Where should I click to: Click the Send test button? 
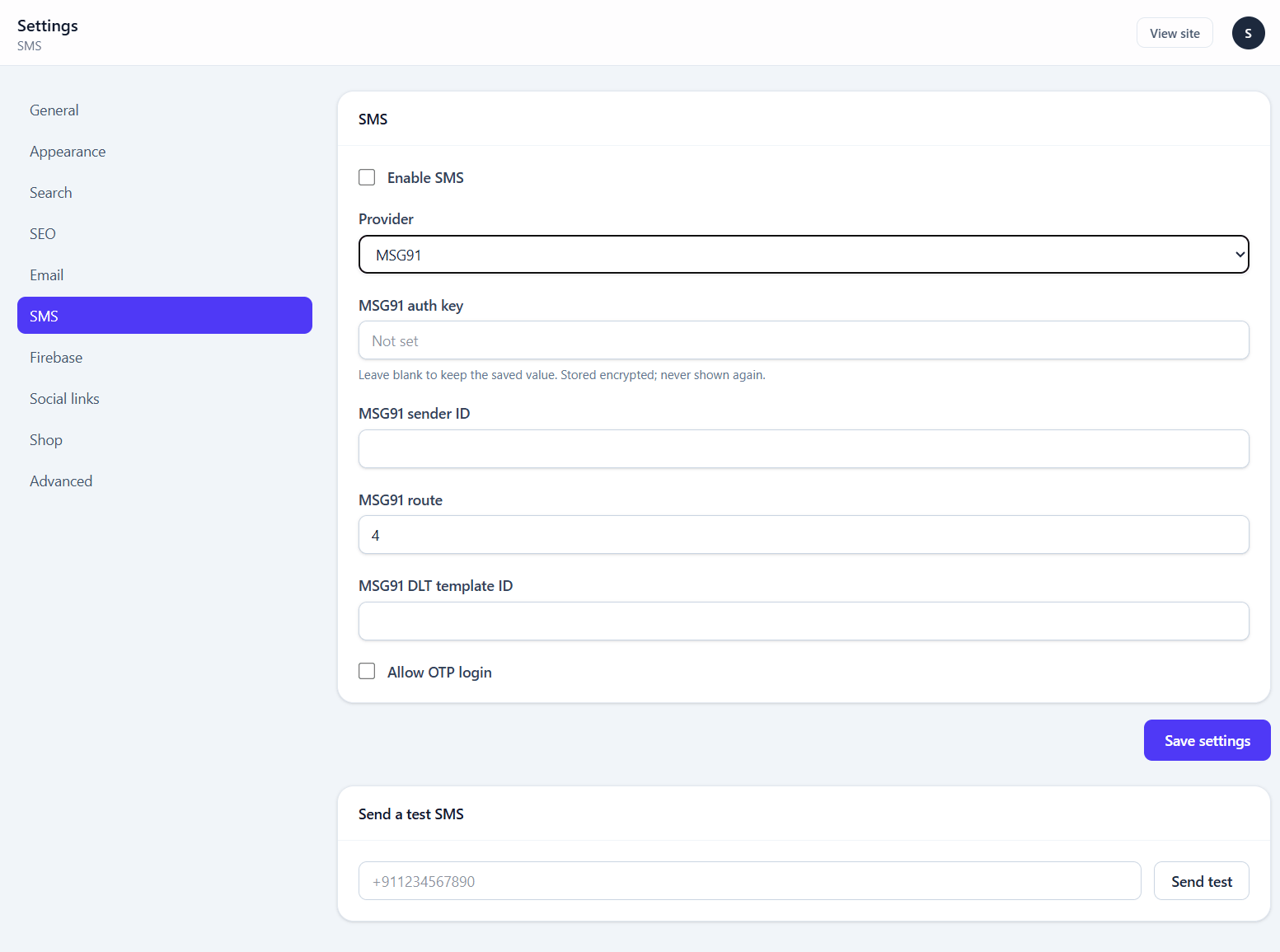tap(1201, 881)
